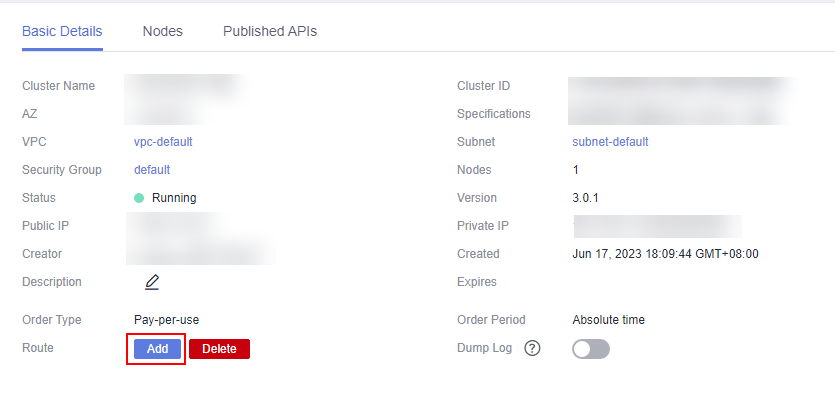Screen dimensions: 835x393
Task: Click the Creator label
Action: click(x=42, y=254)
